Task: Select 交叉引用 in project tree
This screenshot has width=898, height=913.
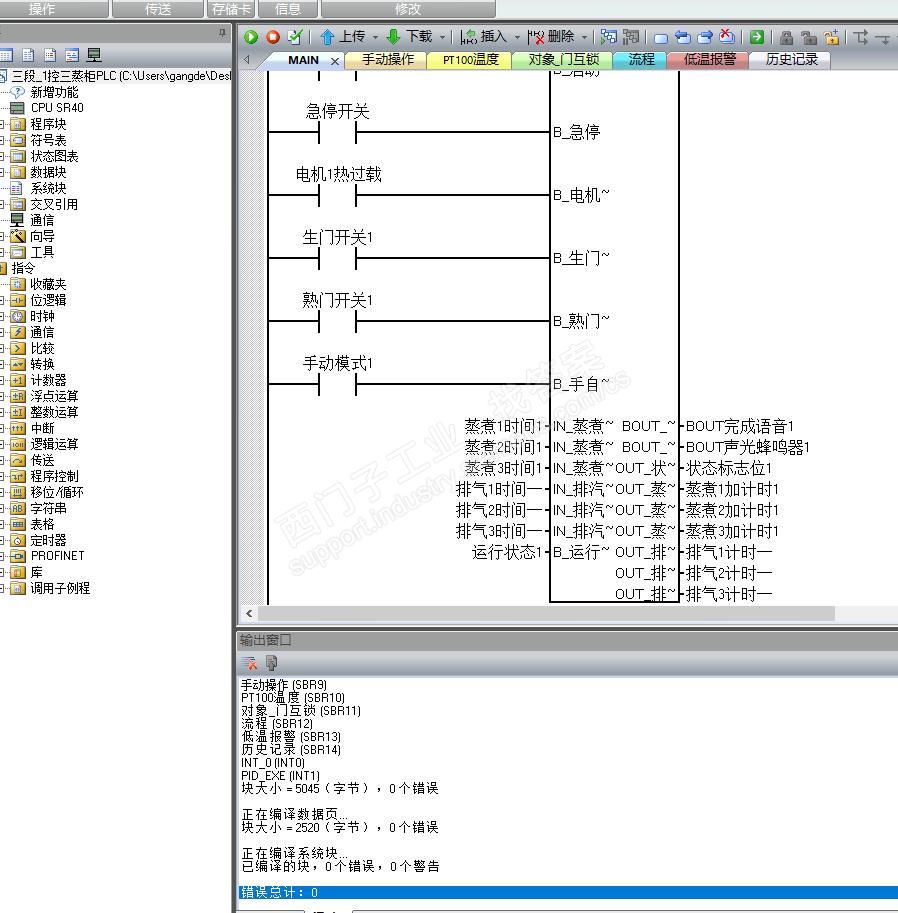Action: [54, 204]
